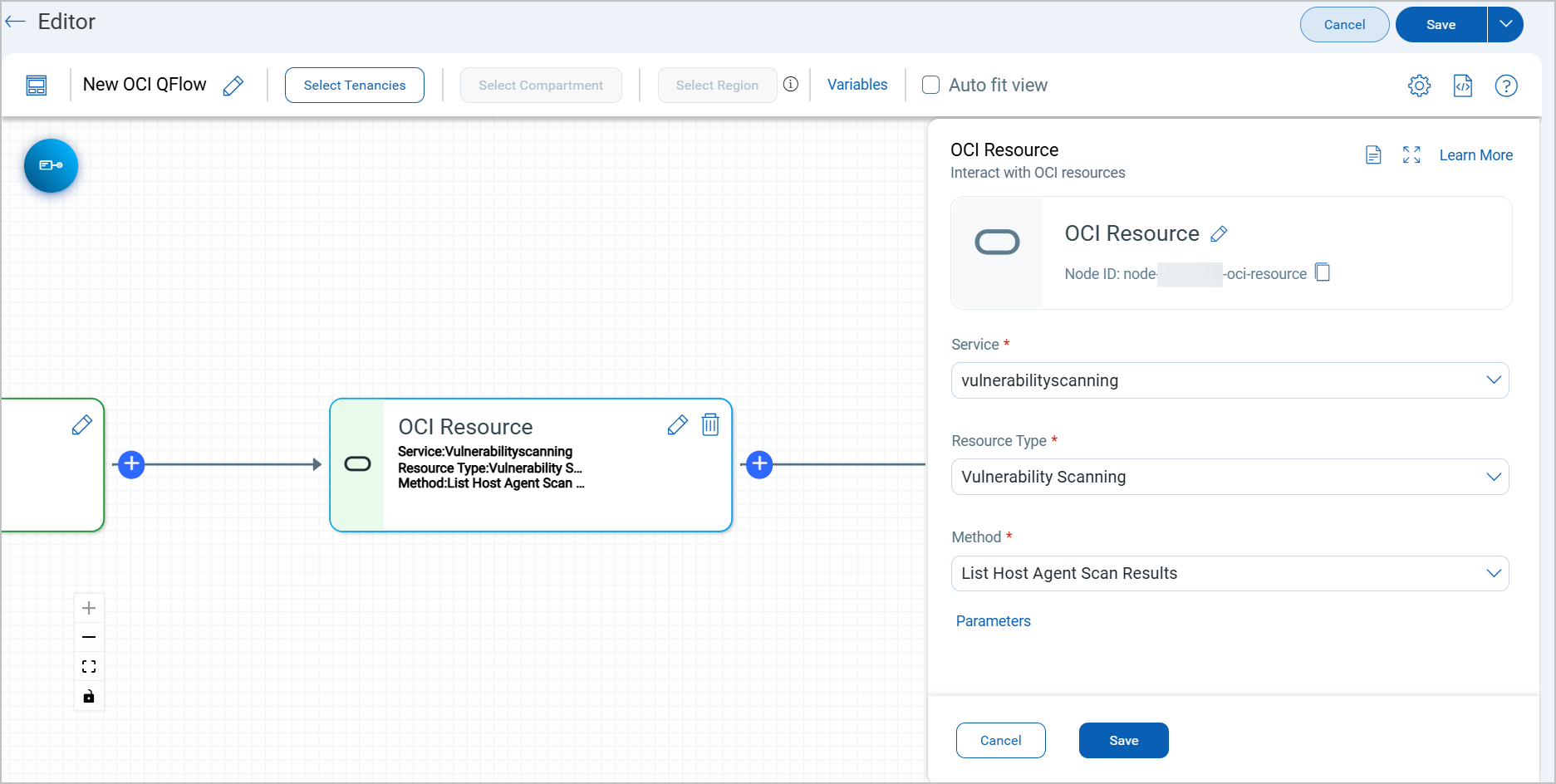
Task: Click the back arrow next to Editor
Action: point(16,22)
